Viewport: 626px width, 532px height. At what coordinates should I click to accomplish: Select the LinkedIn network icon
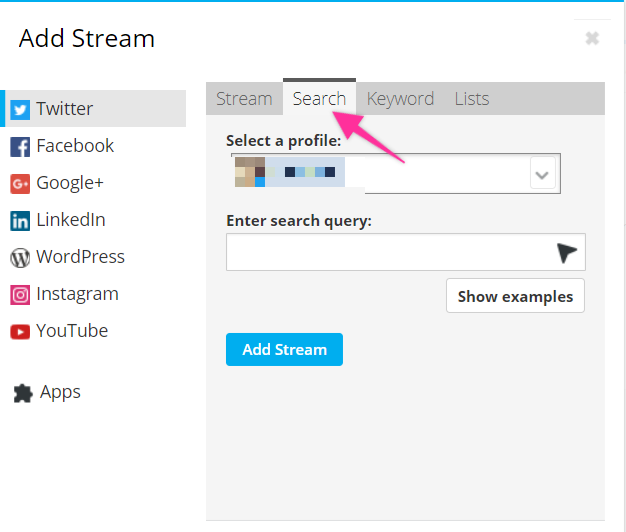[x=20, y=220]
